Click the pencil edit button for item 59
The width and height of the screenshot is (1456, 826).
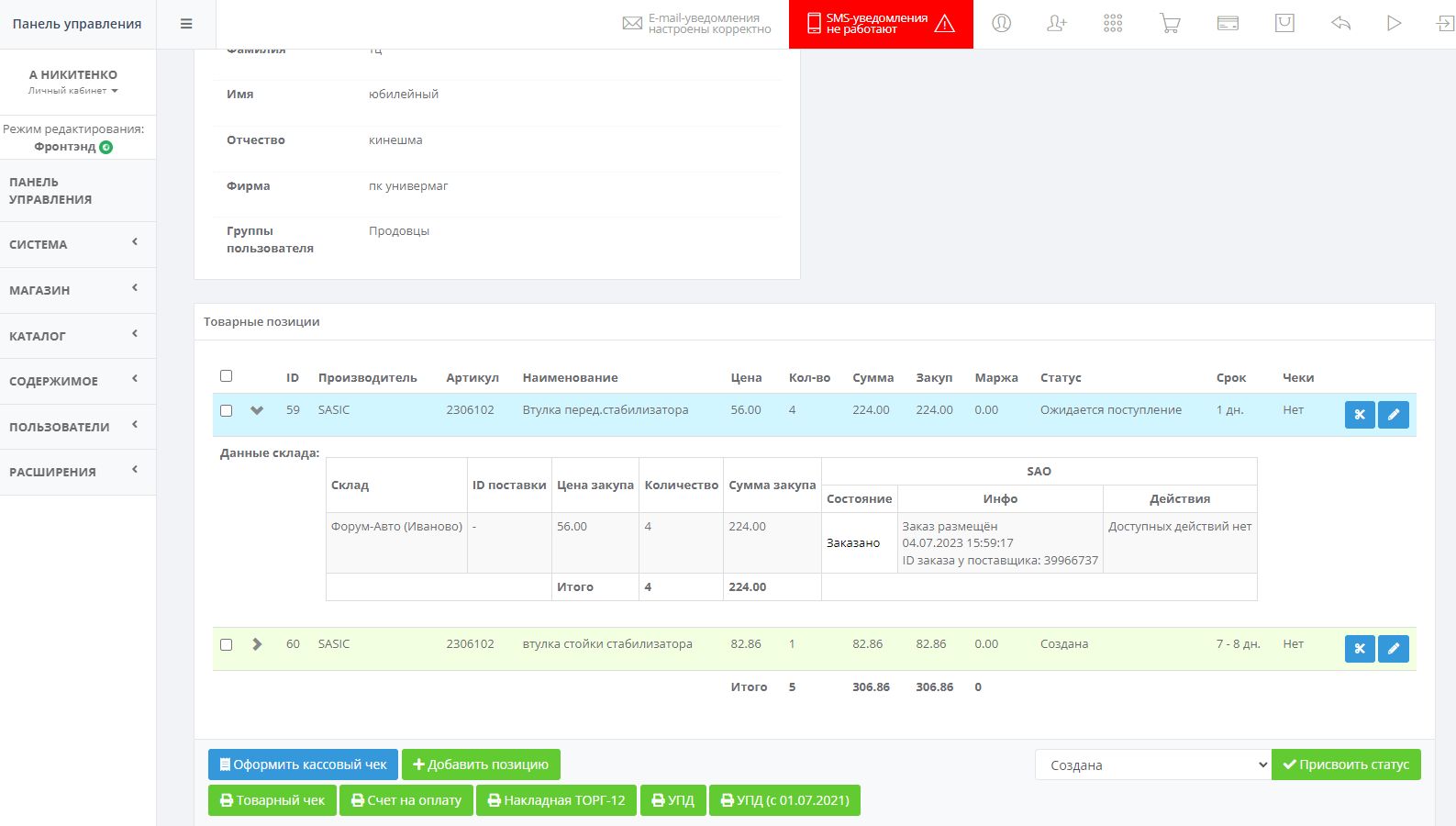1393,415
